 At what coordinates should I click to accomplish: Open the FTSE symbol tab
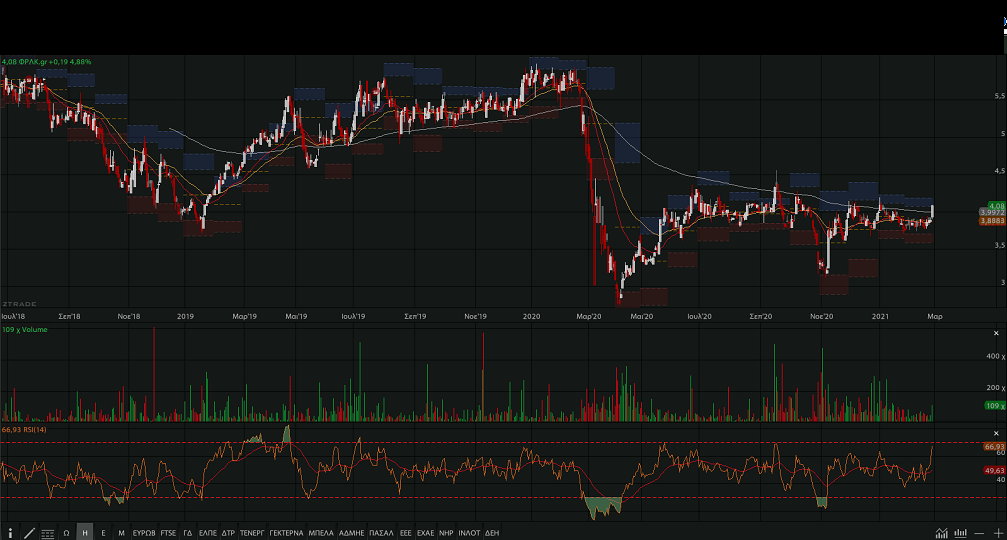click(168, 533)
